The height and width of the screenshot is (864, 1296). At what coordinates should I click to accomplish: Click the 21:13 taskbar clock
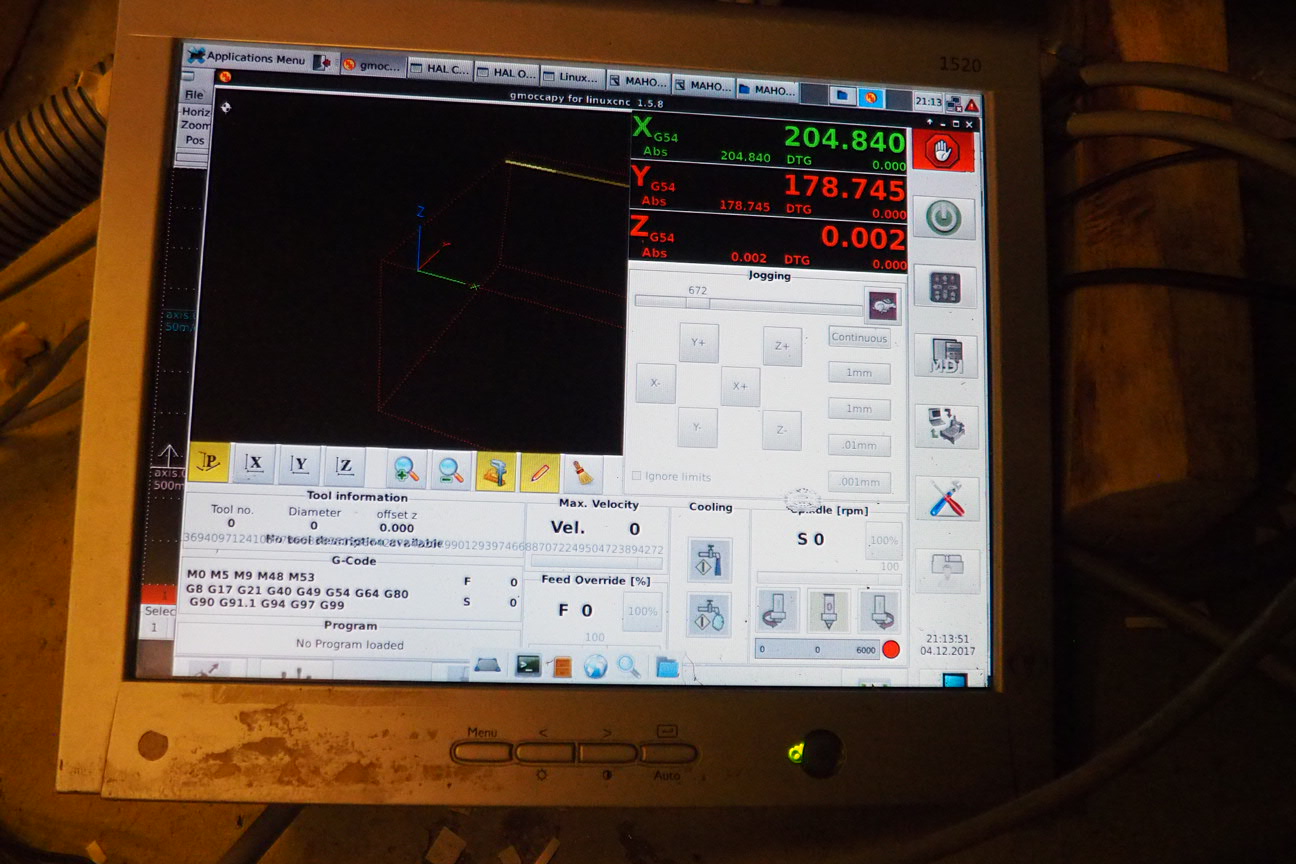928,101
